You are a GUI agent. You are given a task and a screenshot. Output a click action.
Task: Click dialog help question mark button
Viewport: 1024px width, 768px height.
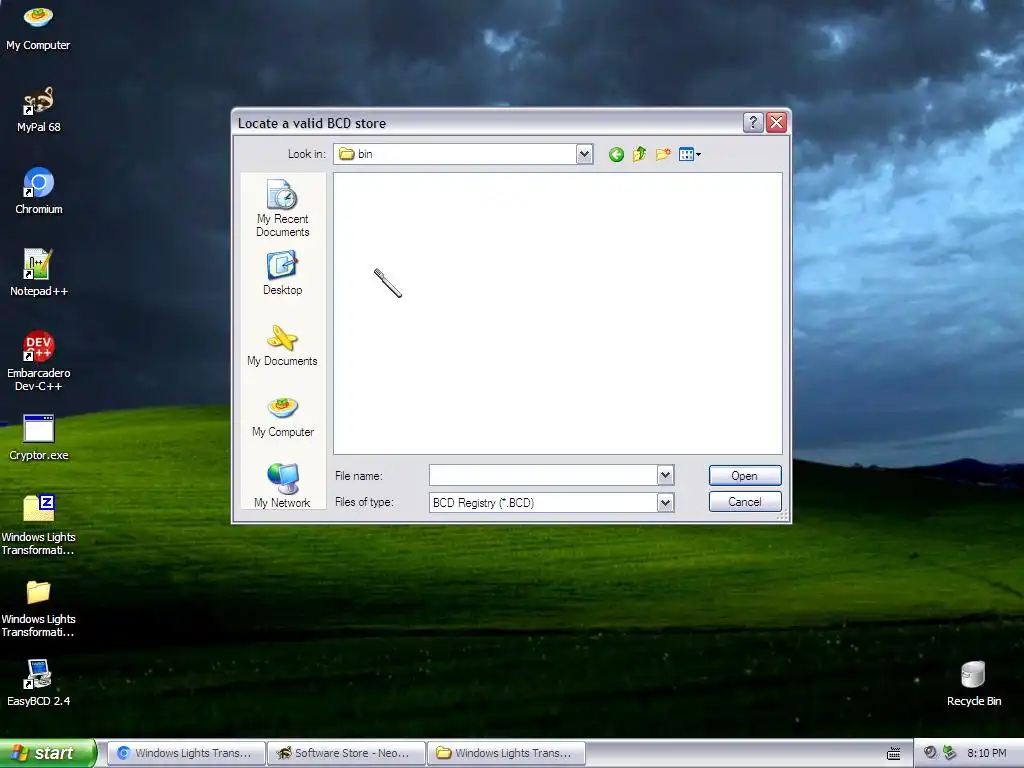tap(753, 122)
